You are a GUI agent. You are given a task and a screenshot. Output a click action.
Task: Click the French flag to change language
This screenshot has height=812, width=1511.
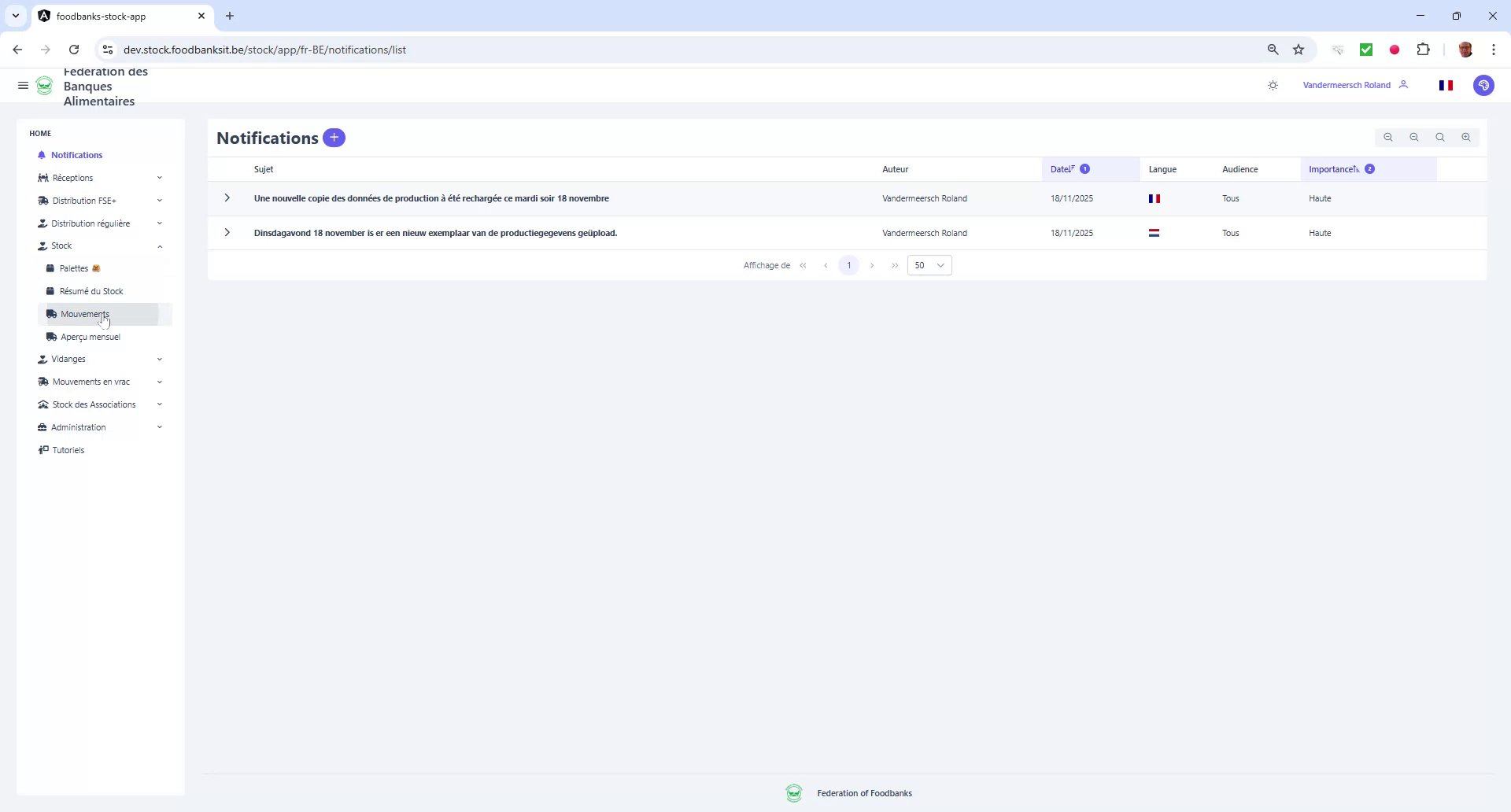point(1446,85)
